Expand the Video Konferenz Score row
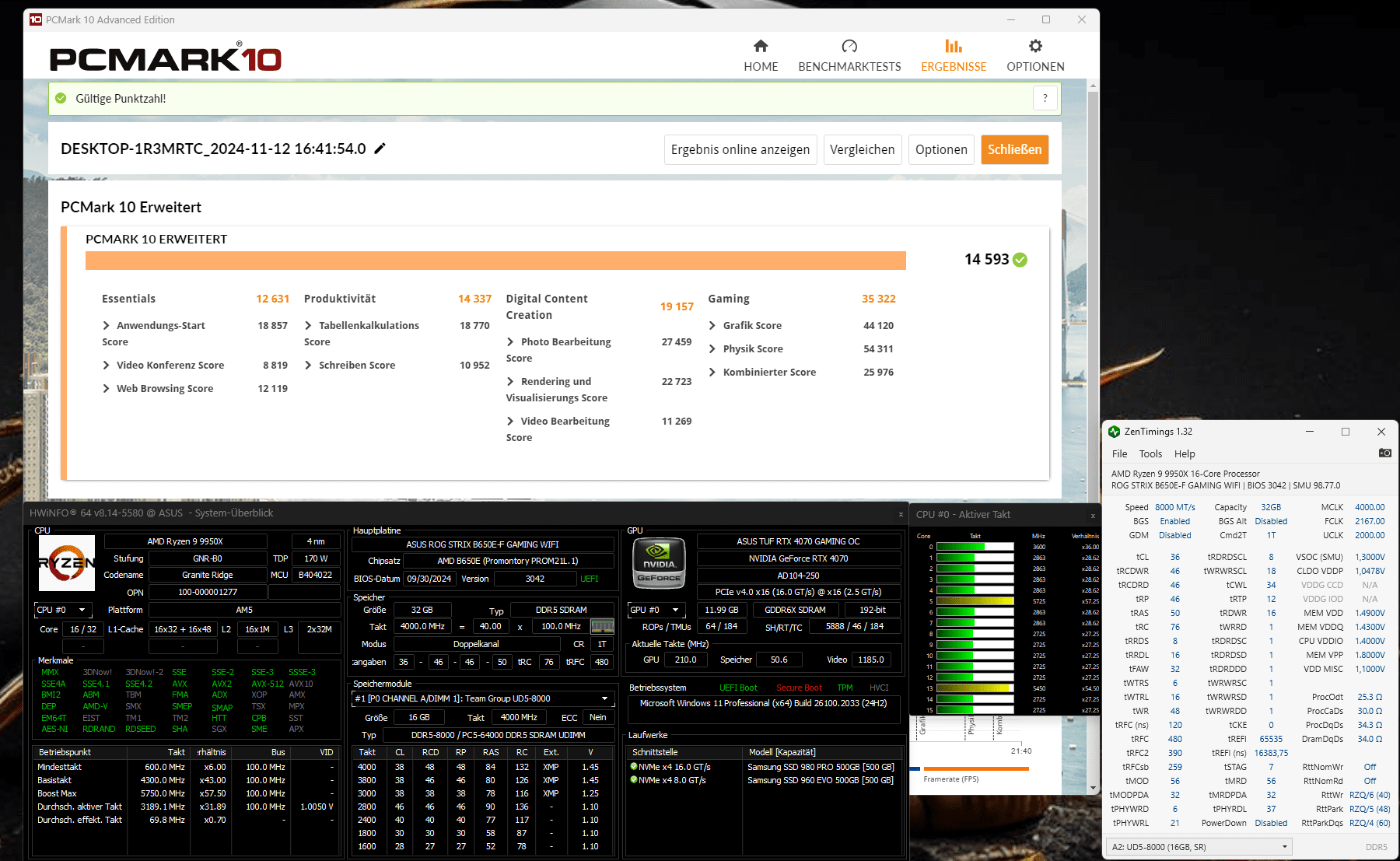Viewport: 1400px width, 861px height. pyautogui.click(x=107, y=366)
